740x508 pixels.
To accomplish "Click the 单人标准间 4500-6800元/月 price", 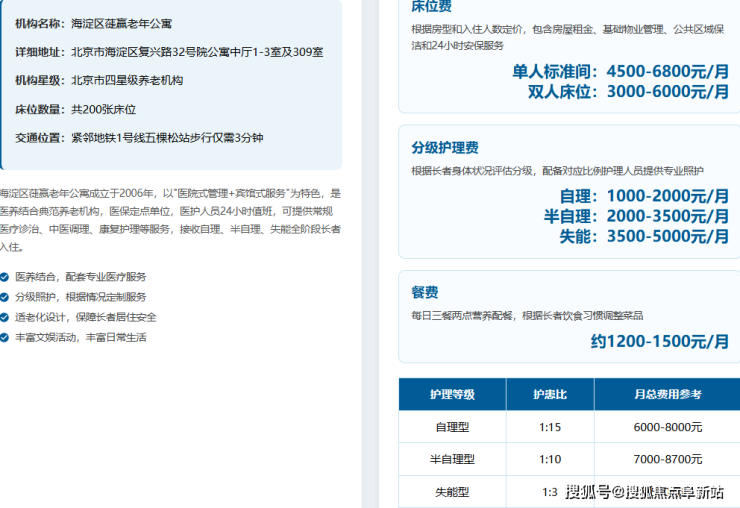I will (x=621, y=72).
